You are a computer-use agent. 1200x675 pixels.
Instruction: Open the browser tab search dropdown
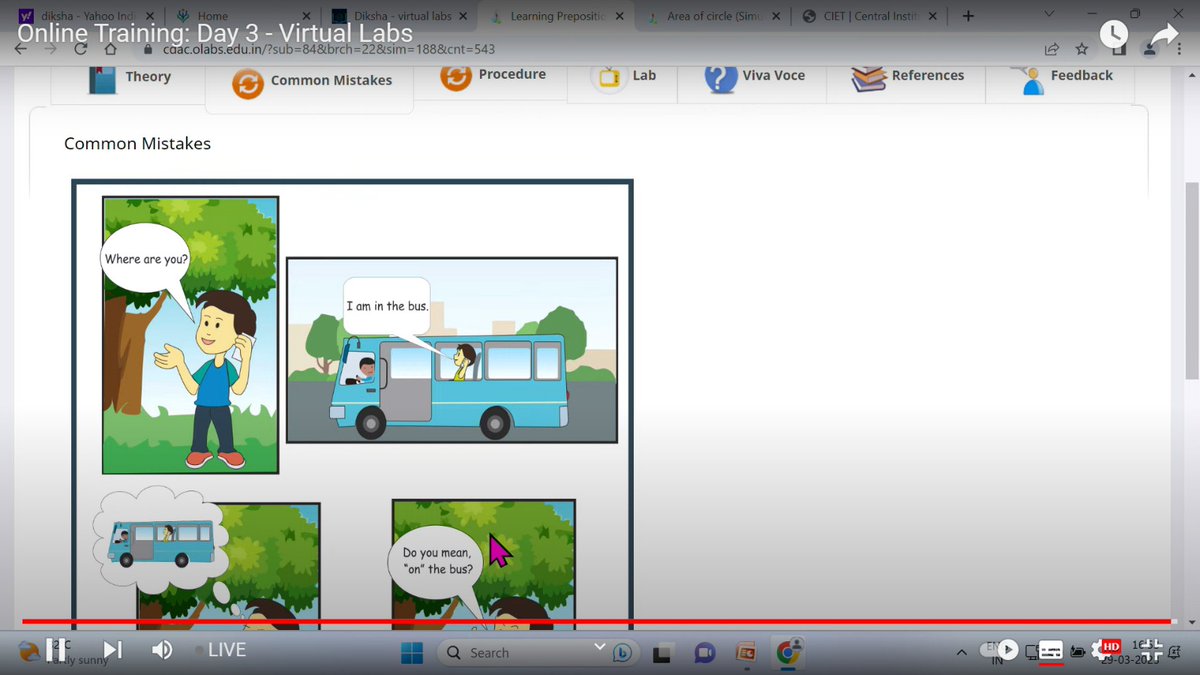click(x=1048, y=15)
